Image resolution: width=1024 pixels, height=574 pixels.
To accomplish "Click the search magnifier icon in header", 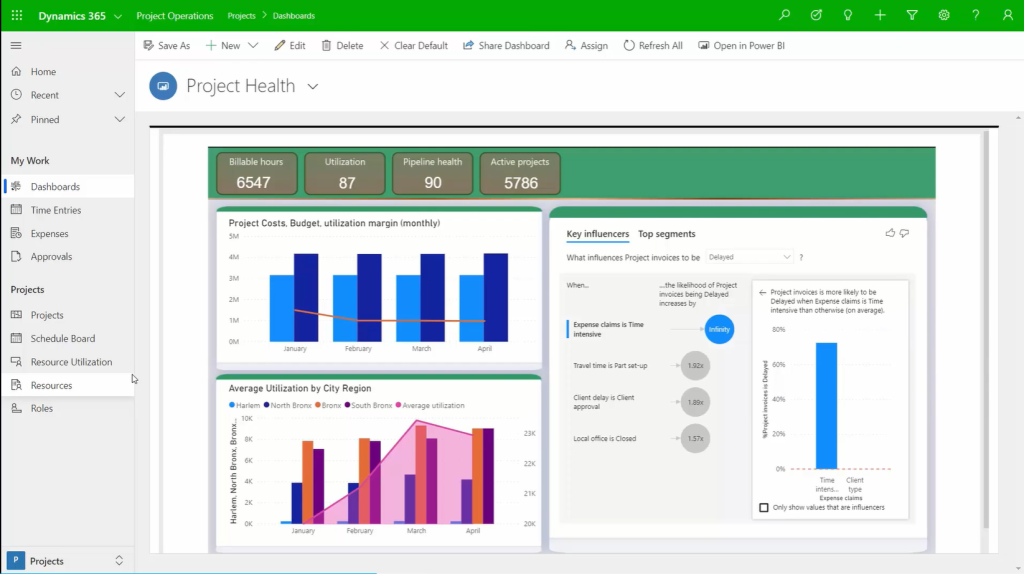I will [785, 16].
